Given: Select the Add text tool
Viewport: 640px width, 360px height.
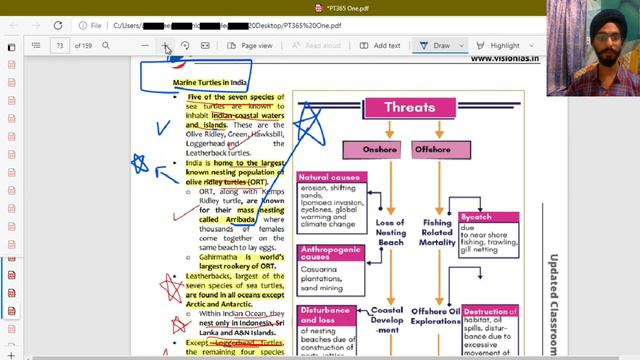Looking at the screenshot, I should [380, 46].
